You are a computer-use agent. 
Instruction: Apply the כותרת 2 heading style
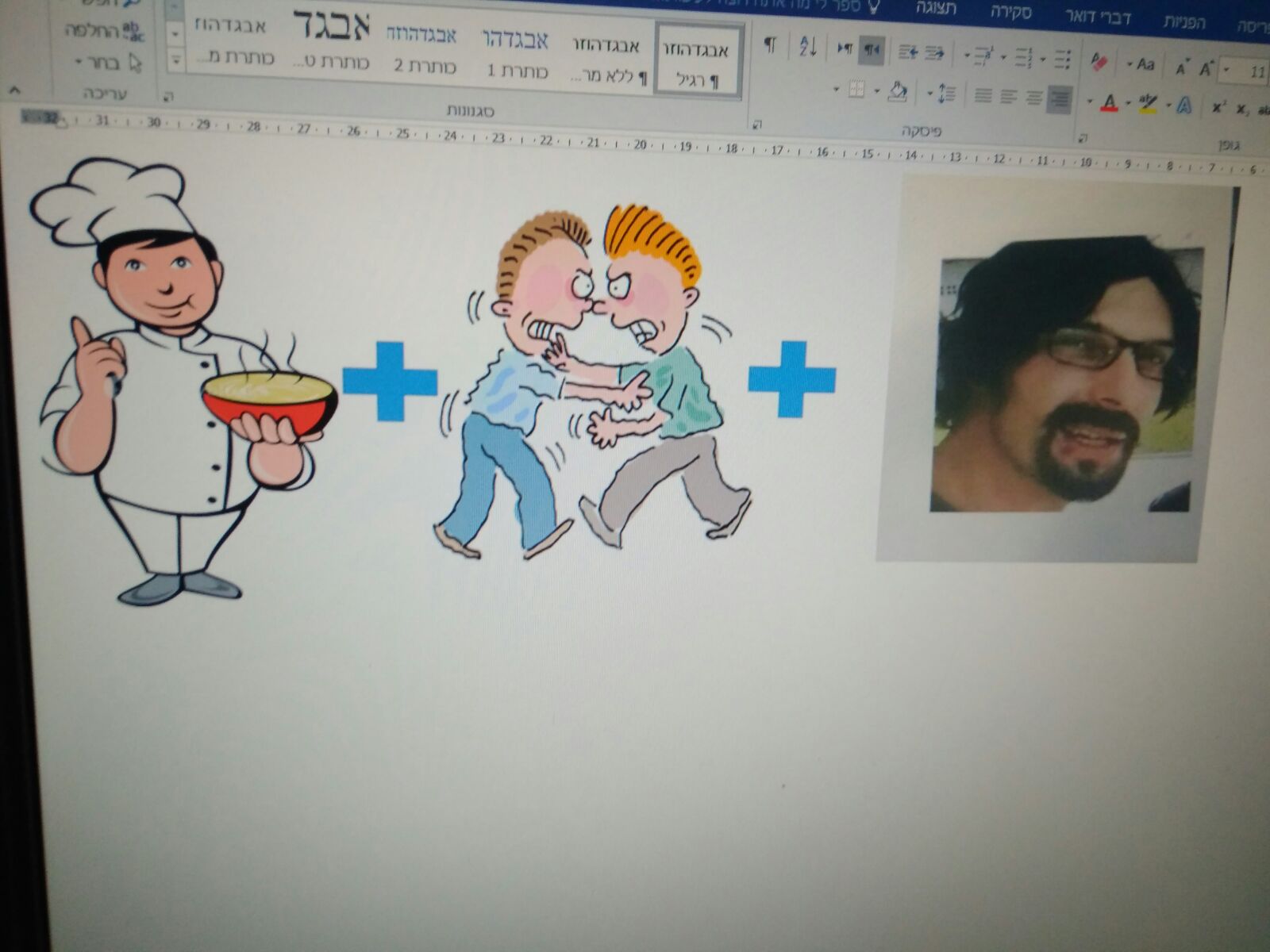click(423, 49)
